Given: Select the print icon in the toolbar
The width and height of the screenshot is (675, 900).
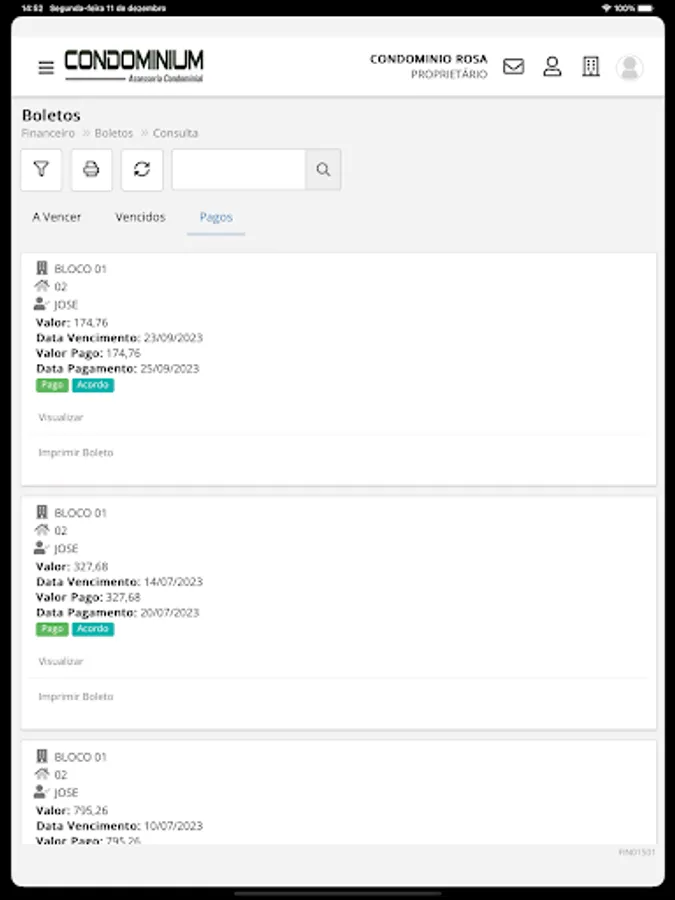Looking at the screenshot, I should point(91,169).
